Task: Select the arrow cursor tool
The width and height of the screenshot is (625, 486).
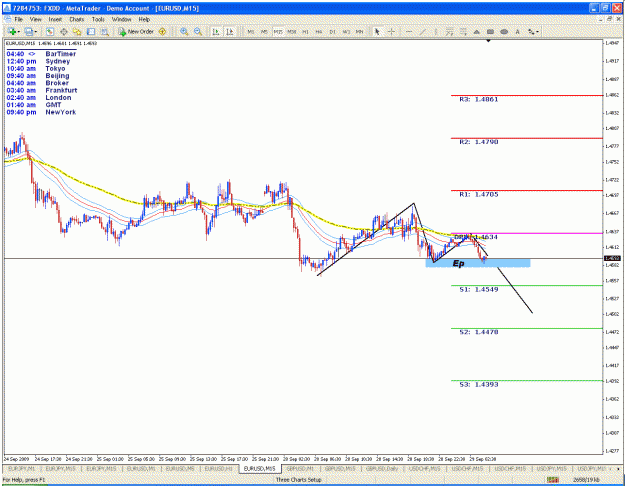Action: (377, 31)
